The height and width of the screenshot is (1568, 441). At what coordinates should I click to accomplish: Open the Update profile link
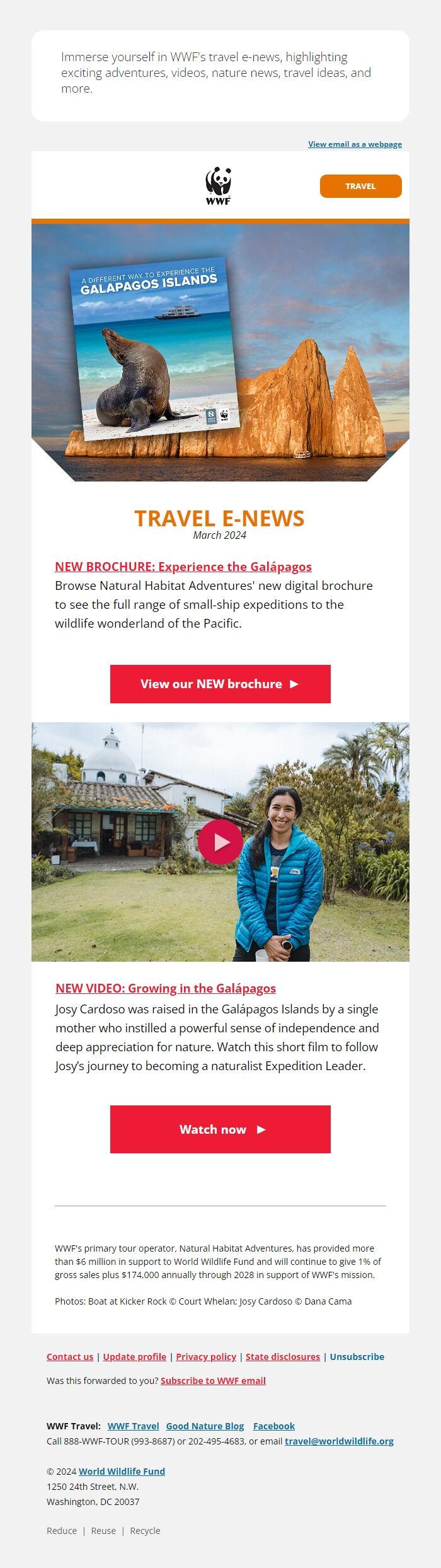click(x=135, y=1357)
